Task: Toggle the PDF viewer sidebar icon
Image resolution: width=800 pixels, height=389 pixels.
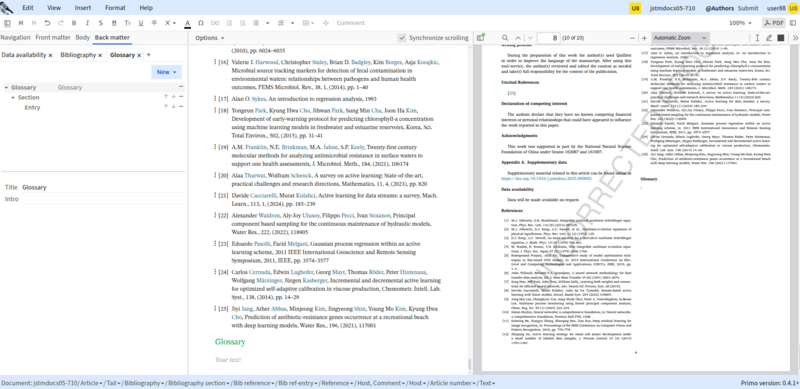Action: click(480, 38)
